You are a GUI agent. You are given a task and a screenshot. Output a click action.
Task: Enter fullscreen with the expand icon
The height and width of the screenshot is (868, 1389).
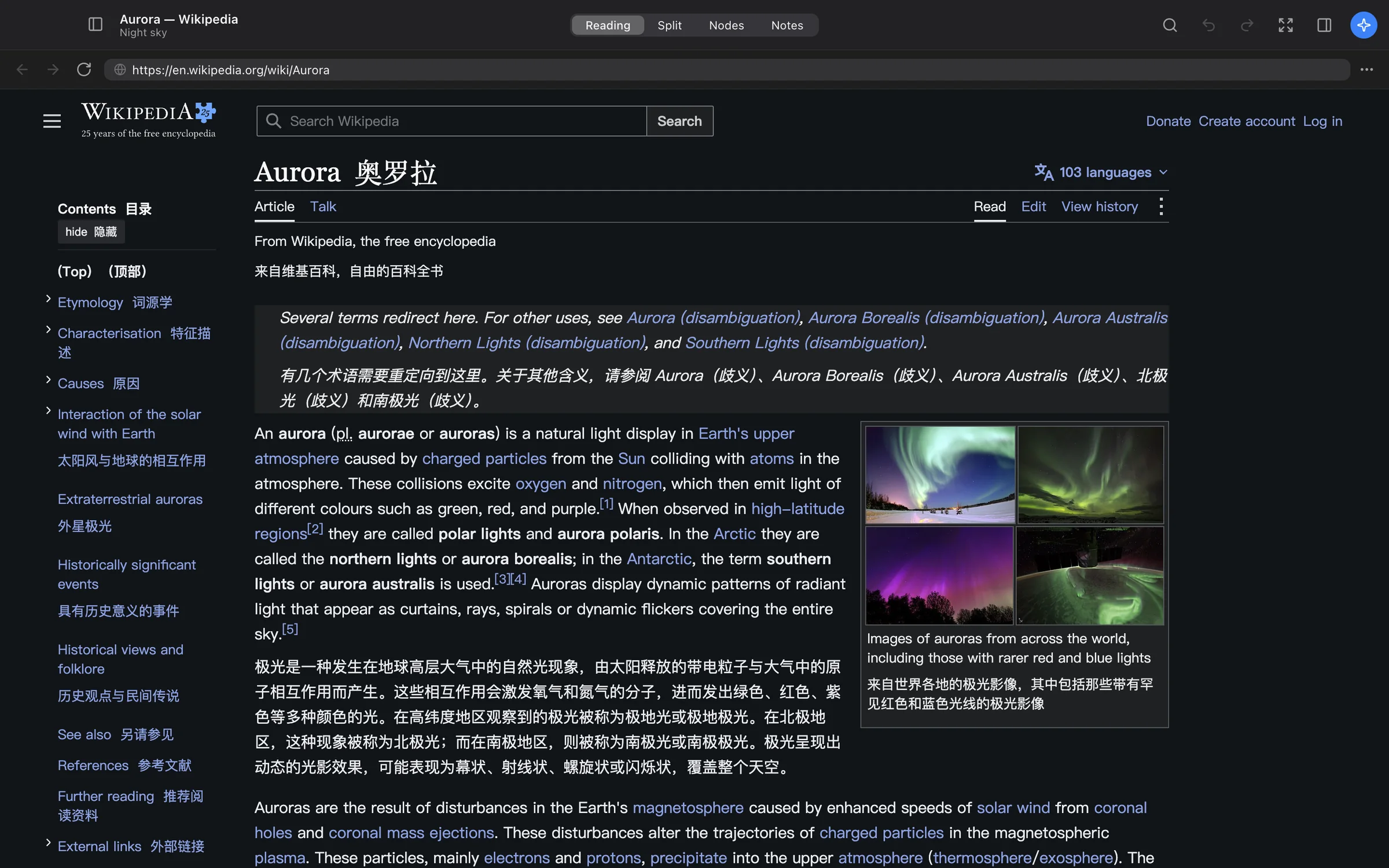coord(1285,25)
